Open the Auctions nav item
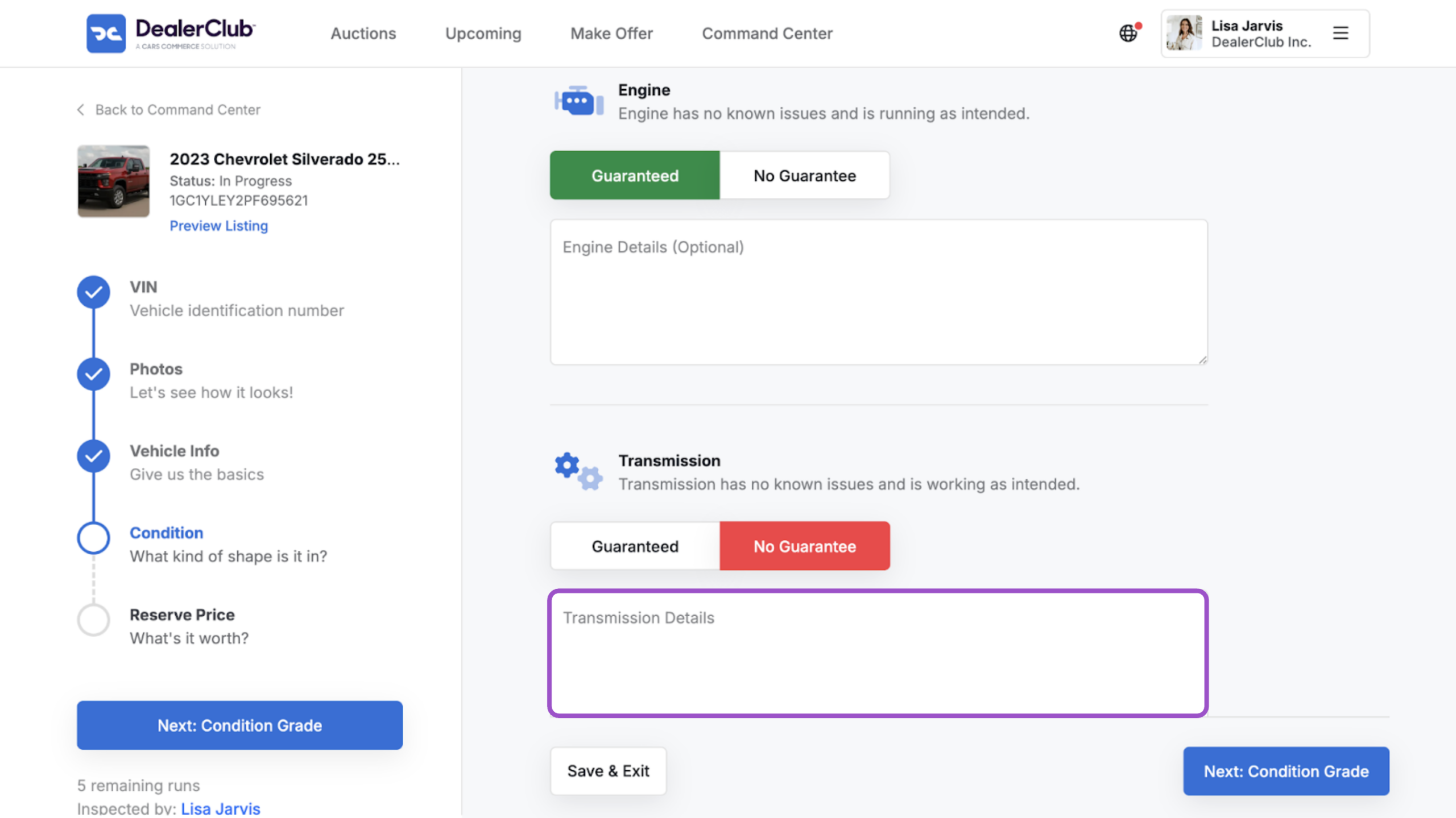 363,34
